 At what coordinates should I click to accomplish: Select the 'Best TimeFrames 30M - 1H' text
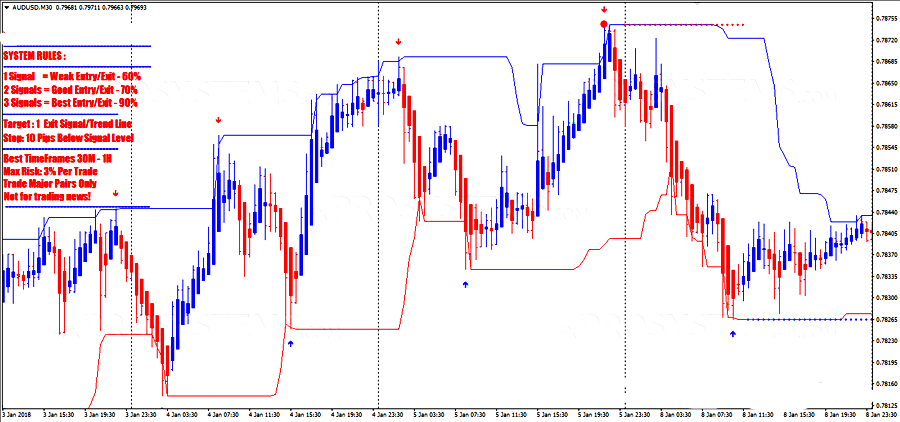pos(56,158)
